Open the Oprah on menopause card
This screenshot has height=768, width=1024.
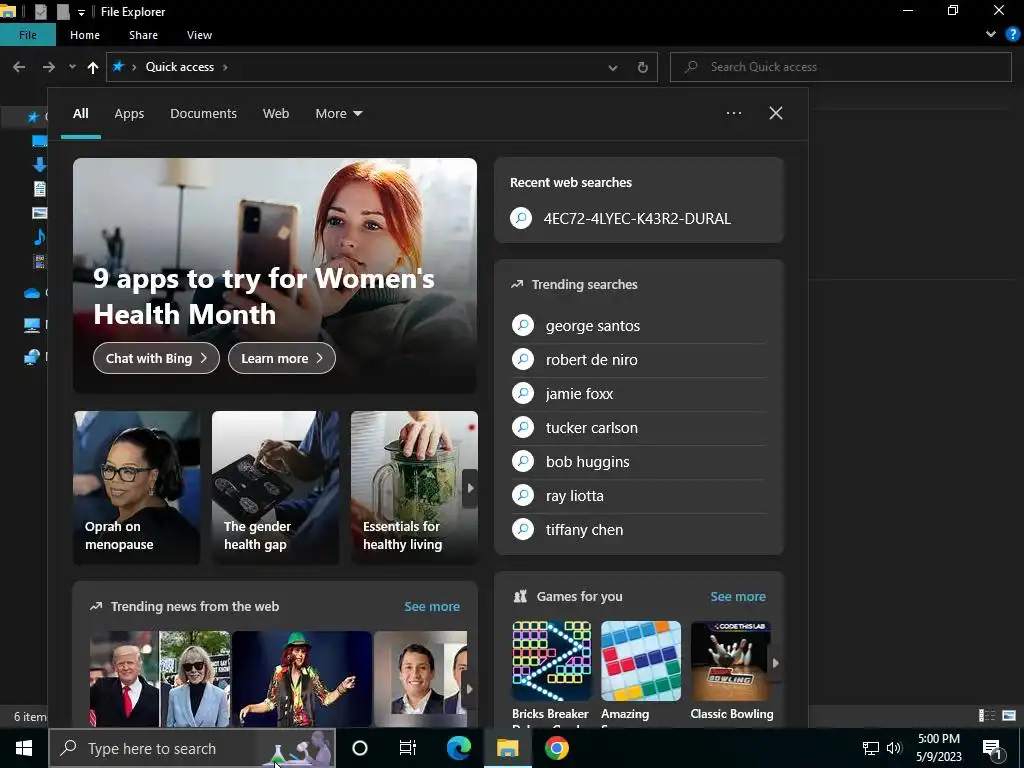click(136, 487)
